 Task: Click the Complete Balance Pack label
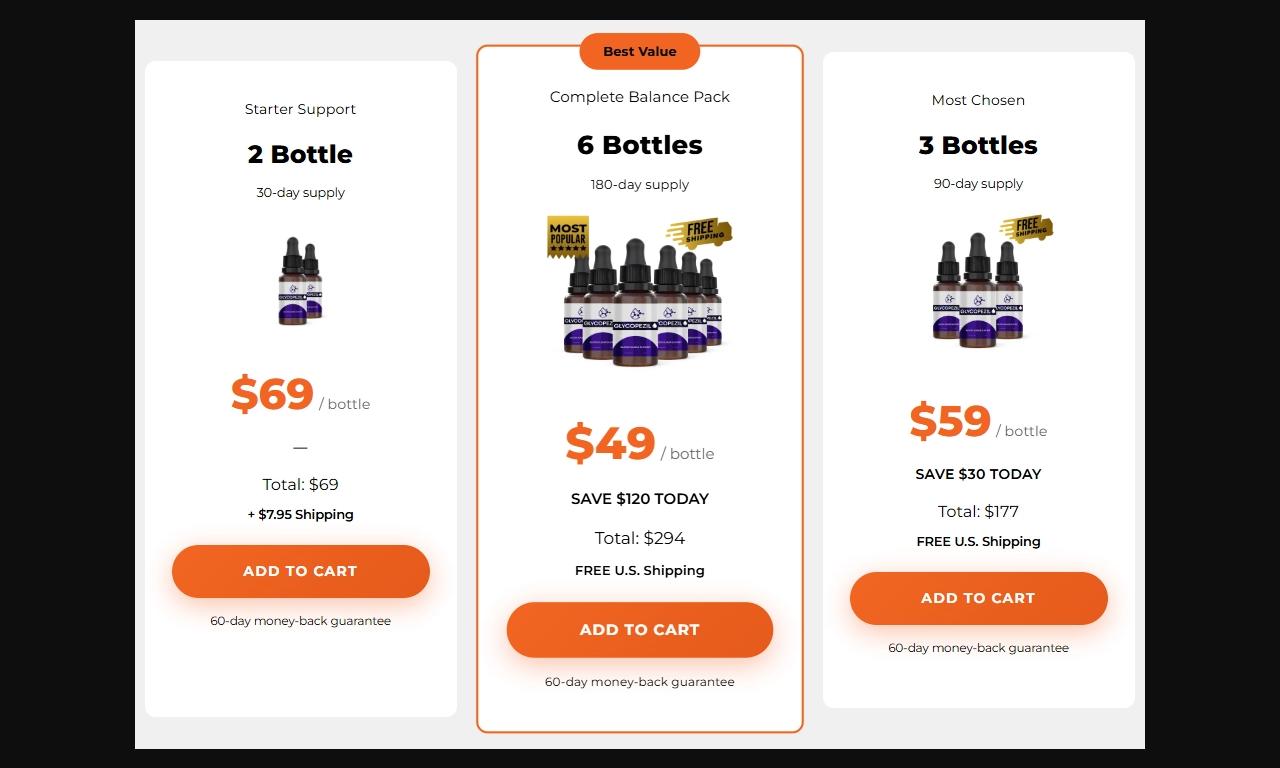tap(640, 97)
